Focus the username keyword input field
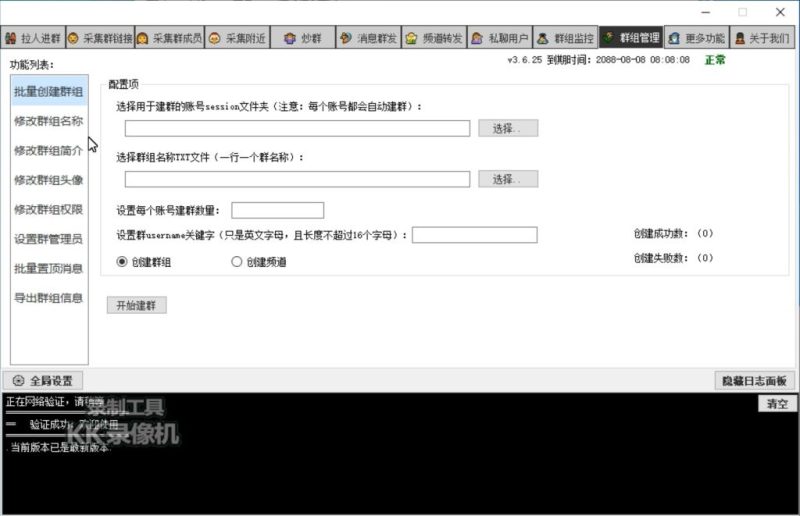This screenshot has height=516, width=800. point(474,235)
